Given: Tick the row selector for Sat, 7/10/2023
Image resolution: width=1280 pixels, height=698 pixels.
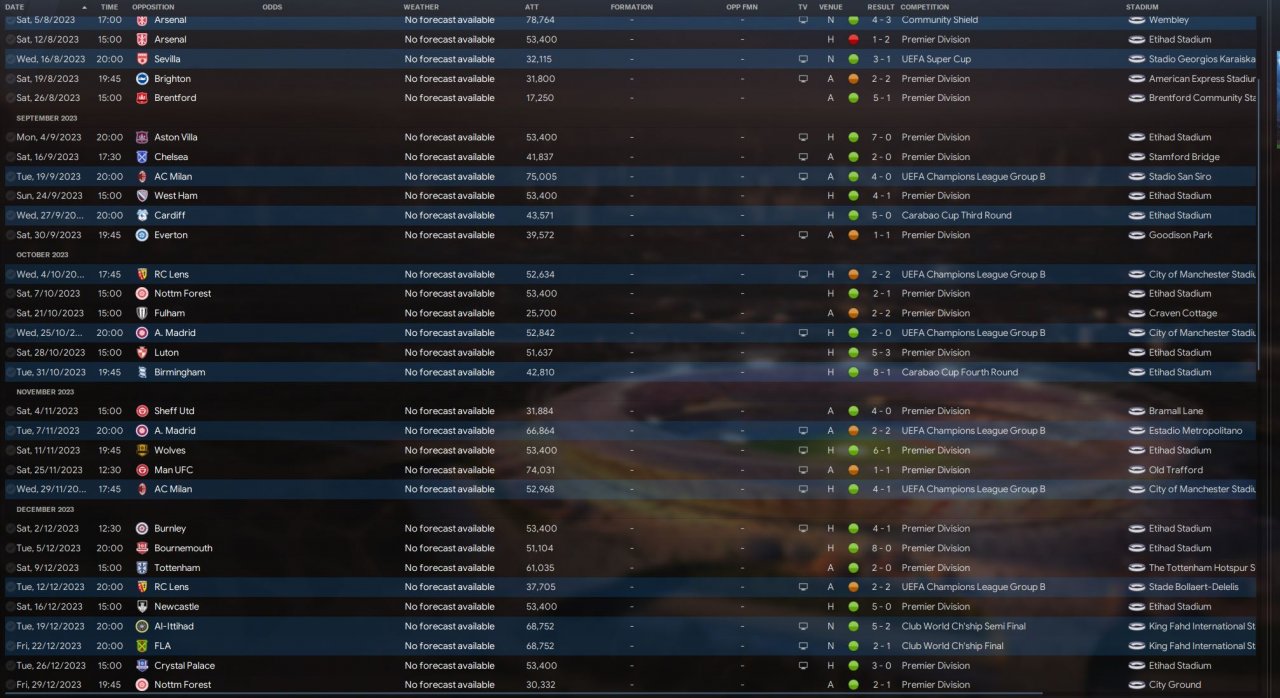Looking at the screenshot, I should pos(10,294).
